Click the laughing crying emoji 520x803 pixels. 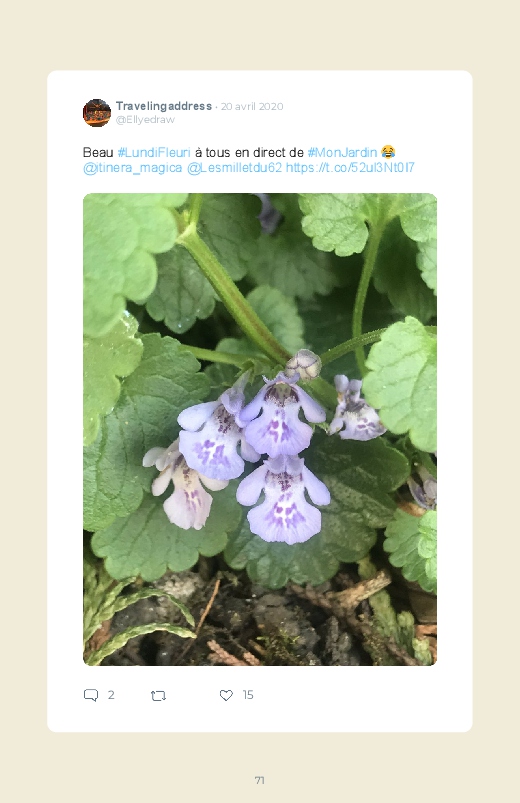pyautogui.click(x=388, y=152)
